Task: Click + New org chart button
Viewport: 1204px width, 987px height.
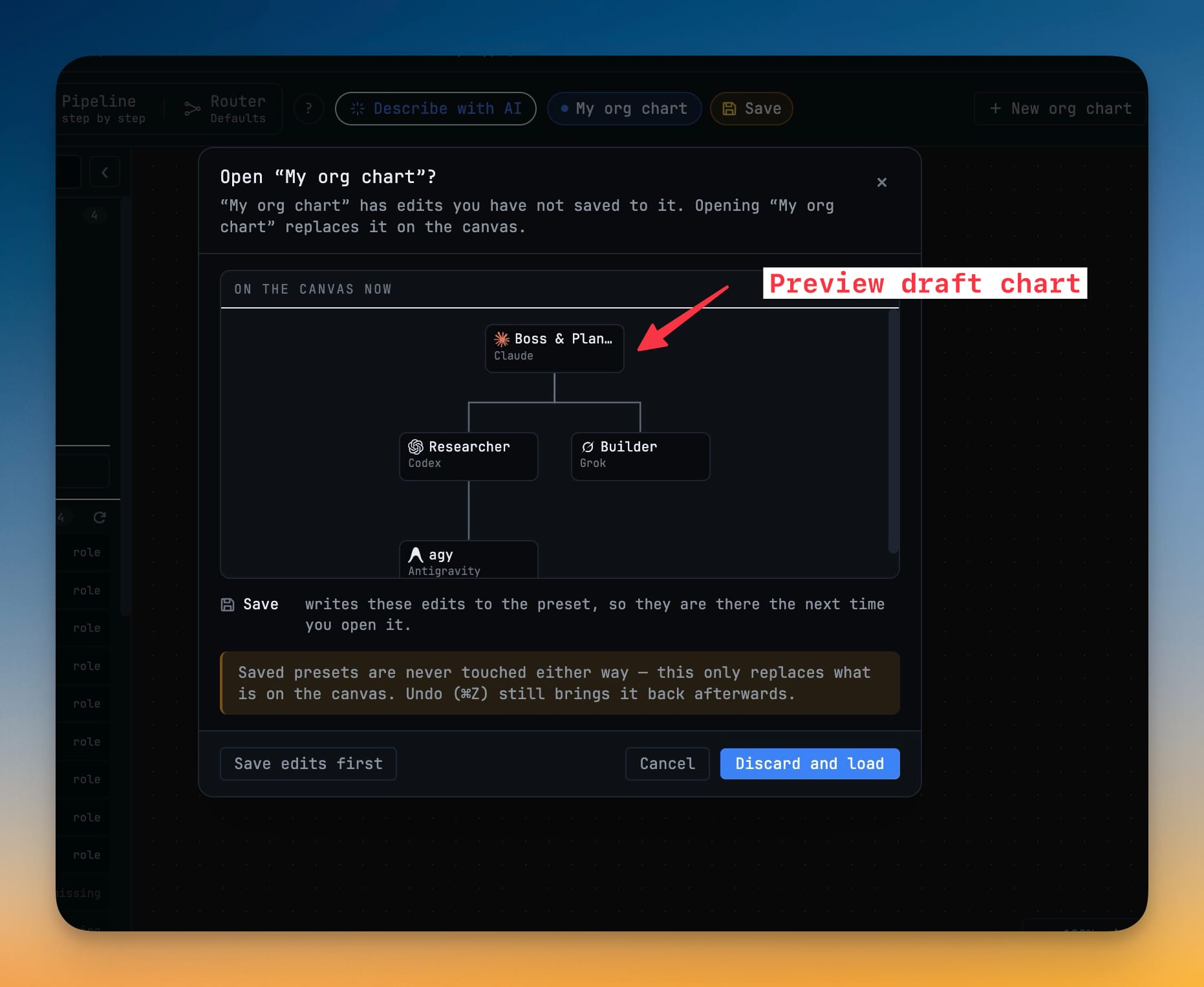Action: click(1060, 109)
